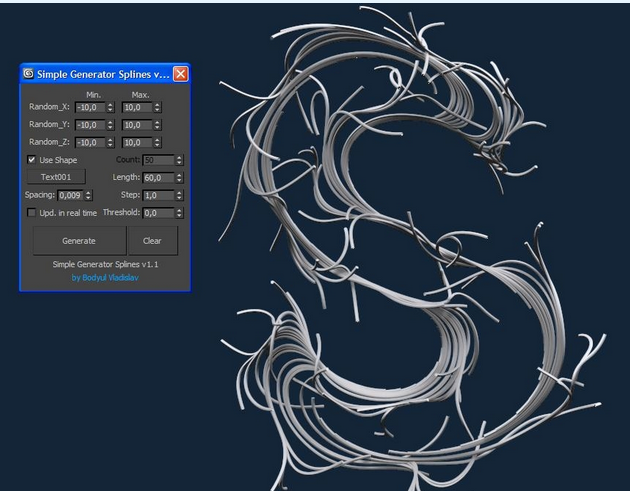Pick shape using the Text001 button
The height and width of the screenshot is (491, 630).
tap(56, 177)
